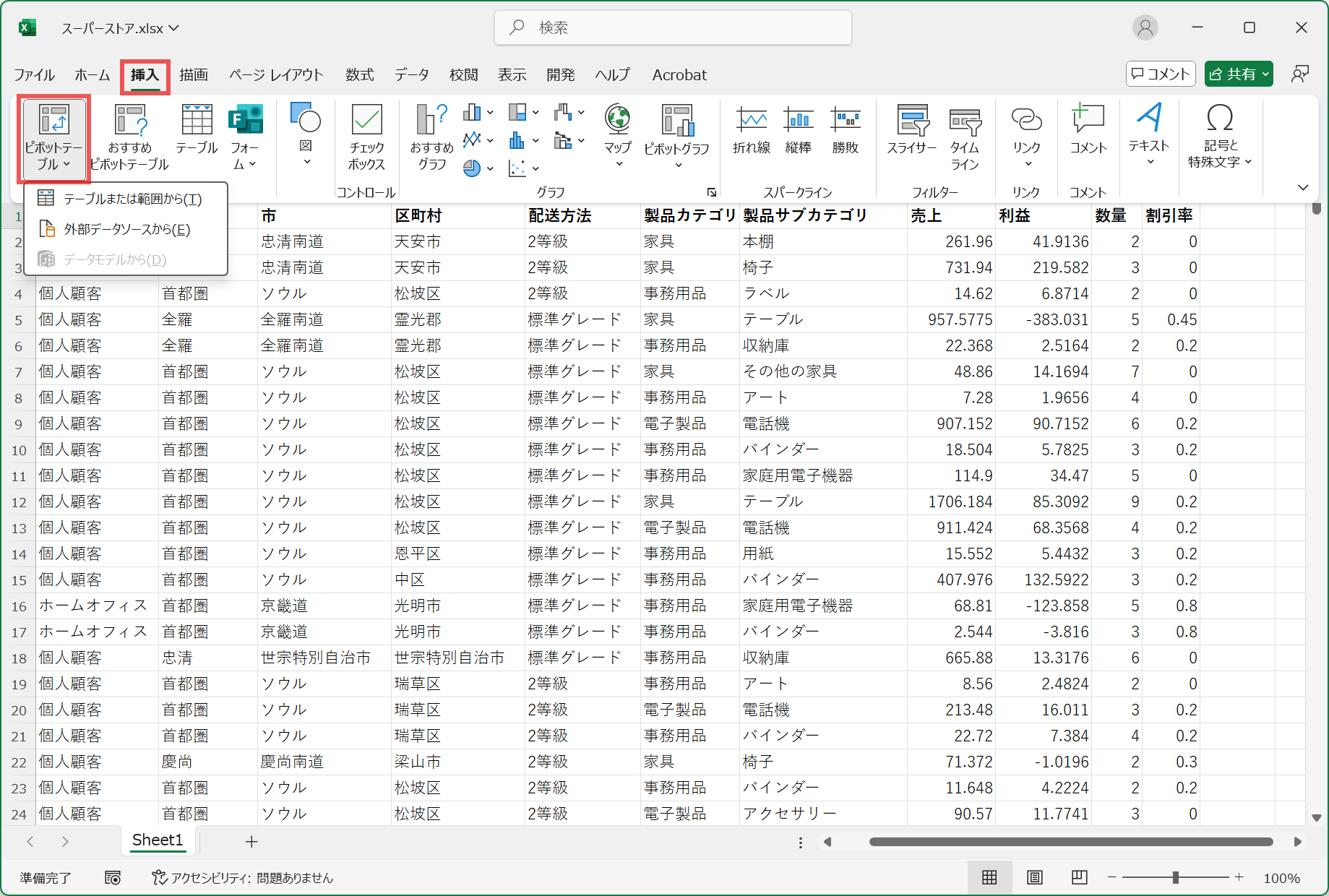Image resolution: width=1329 pixels, height=896 pixels.
Task: Switch to the Home tab
Action: [x=93, y=75]
